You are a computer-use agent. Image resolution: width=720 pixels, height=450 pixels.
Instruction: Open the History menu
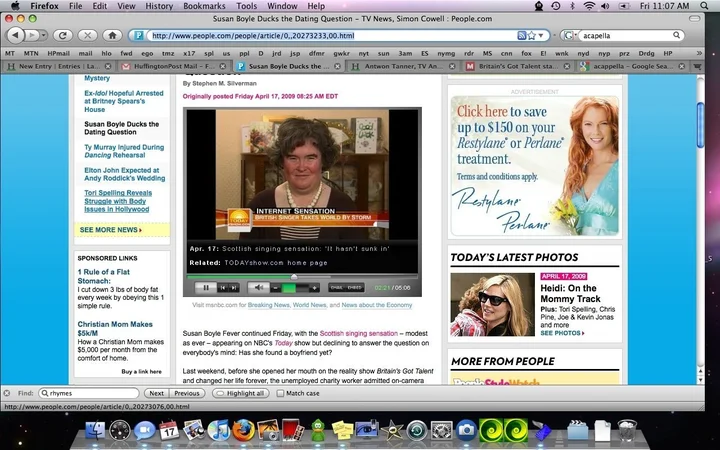[159, 6]
